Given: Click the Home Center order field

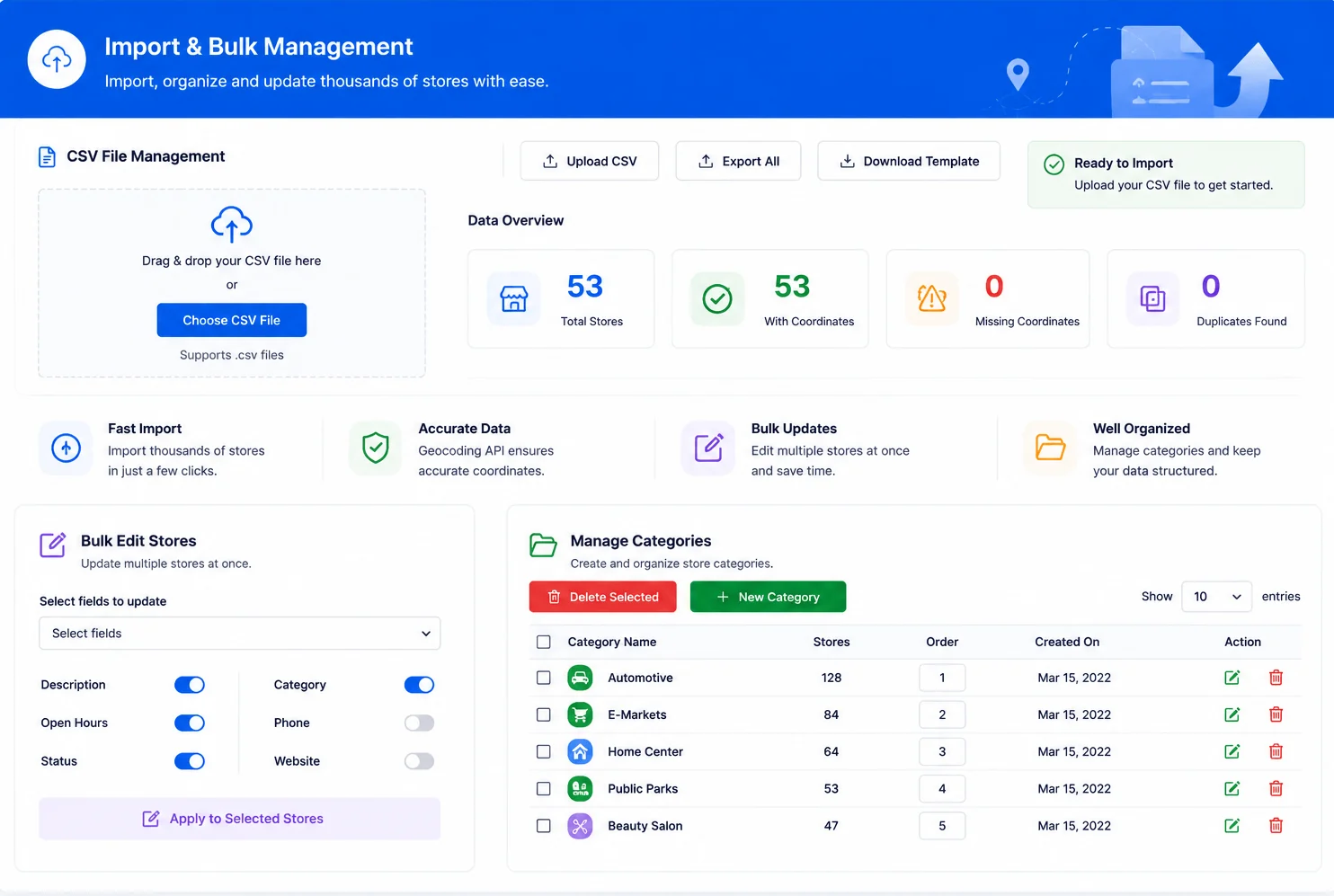Looking at the screenshot, I should coord(942,751).
